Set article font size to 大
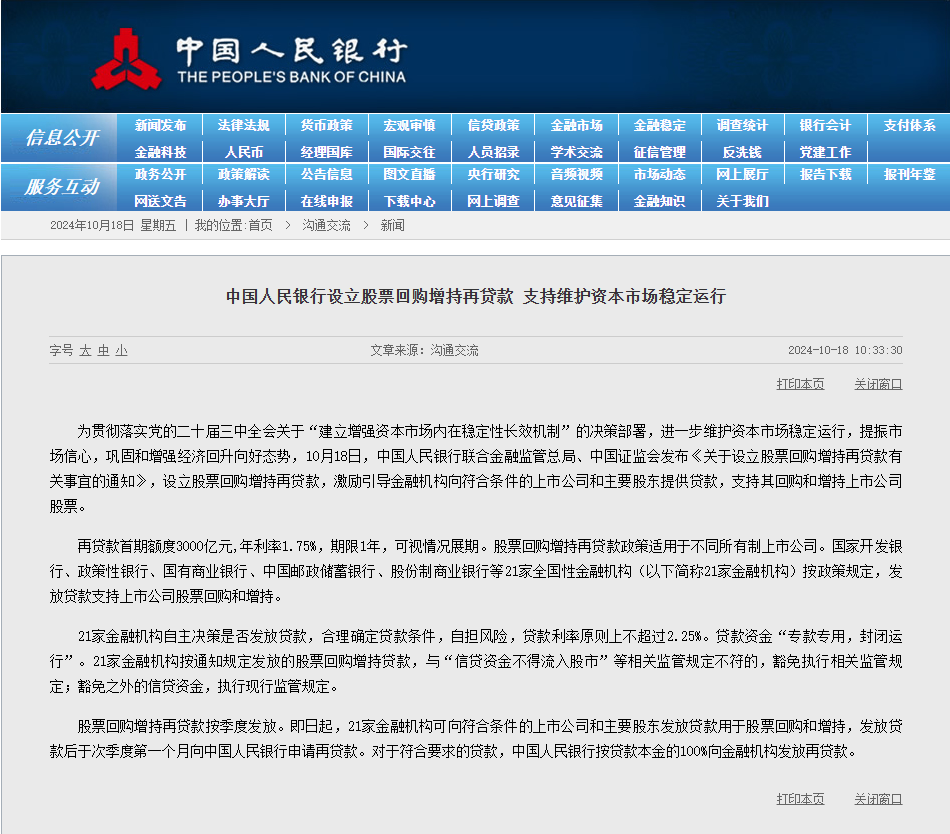Screen dimensions: 950x834 [86, 351]
